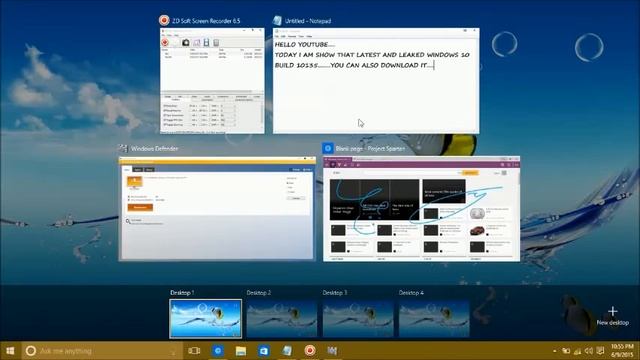Open the network tray icon
Image resolution: width=640 pixels, height=360 pixels.
pos(578,351)
